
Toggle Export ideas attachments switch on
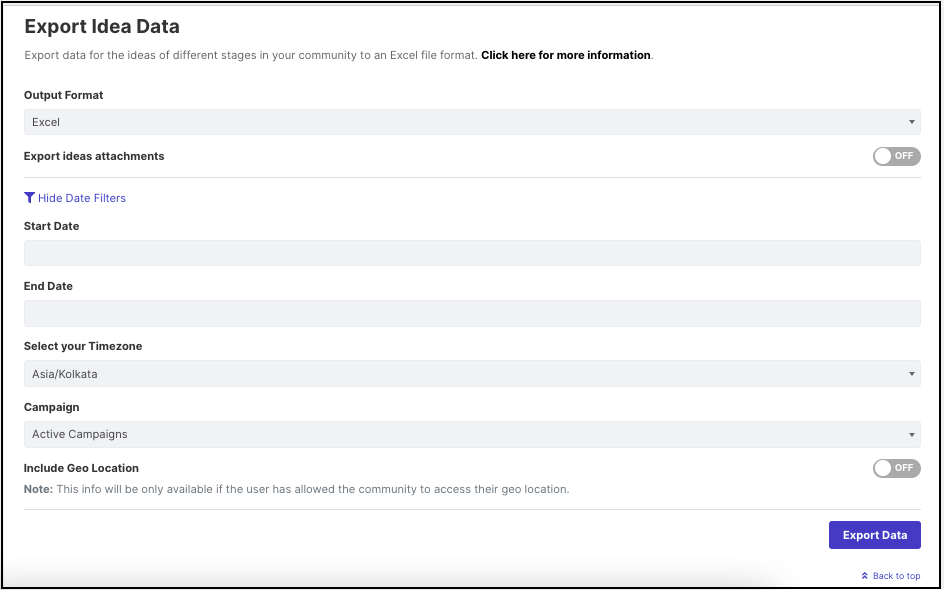pos(896,156)
